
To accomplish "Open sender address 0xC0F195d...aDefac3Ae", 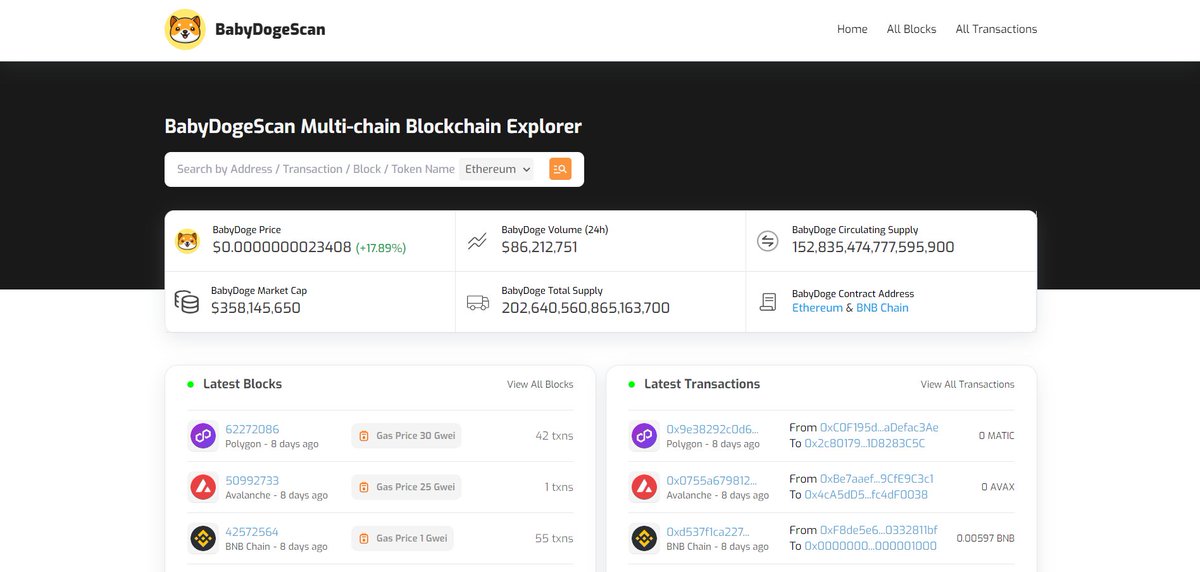I will pyautogui.click(x=879, y=428).
